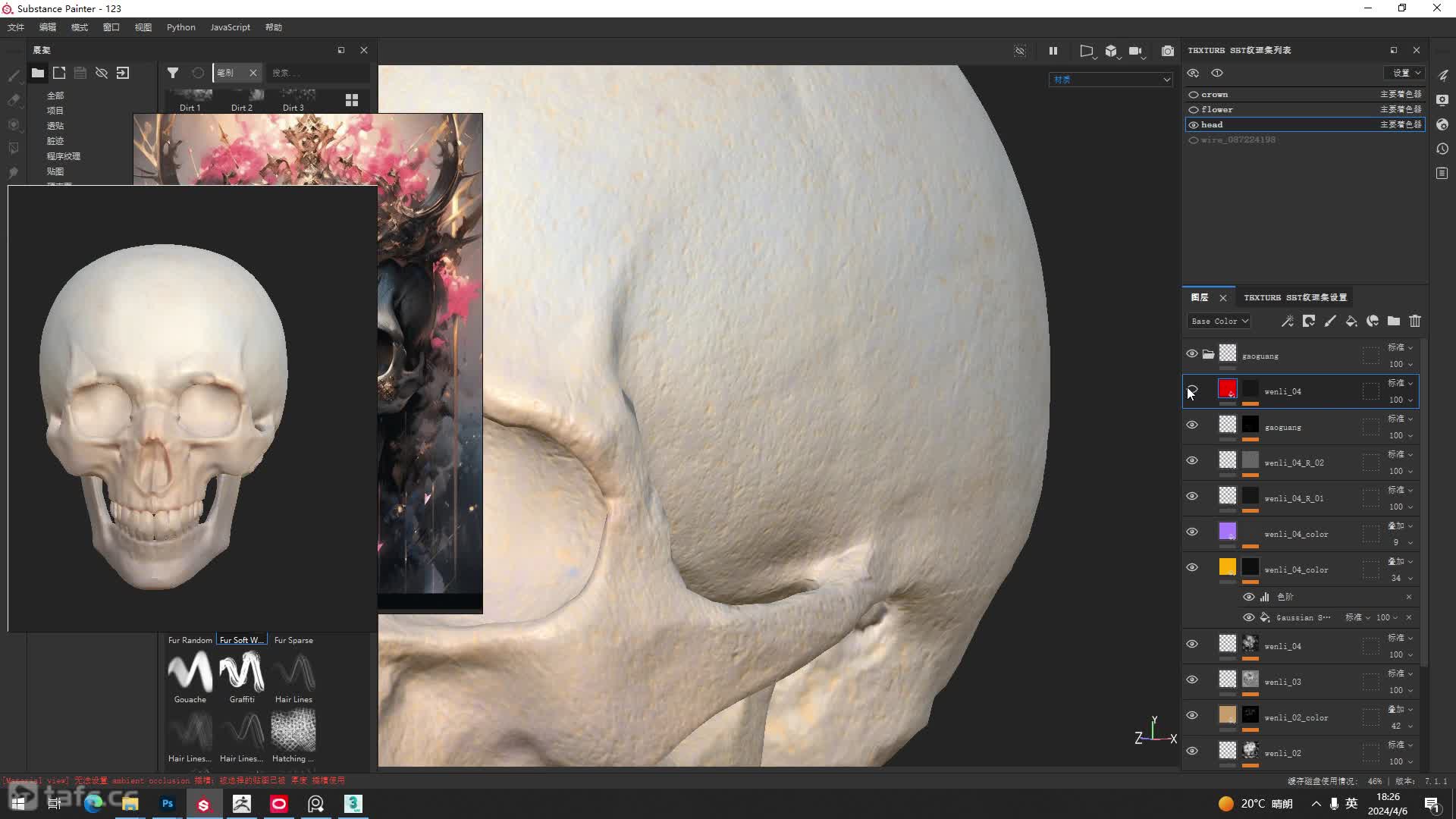The height and width of the screenshot is (819, 1456).
Task: Add a folder in the layers panel
Action: tap(1394, 322)
